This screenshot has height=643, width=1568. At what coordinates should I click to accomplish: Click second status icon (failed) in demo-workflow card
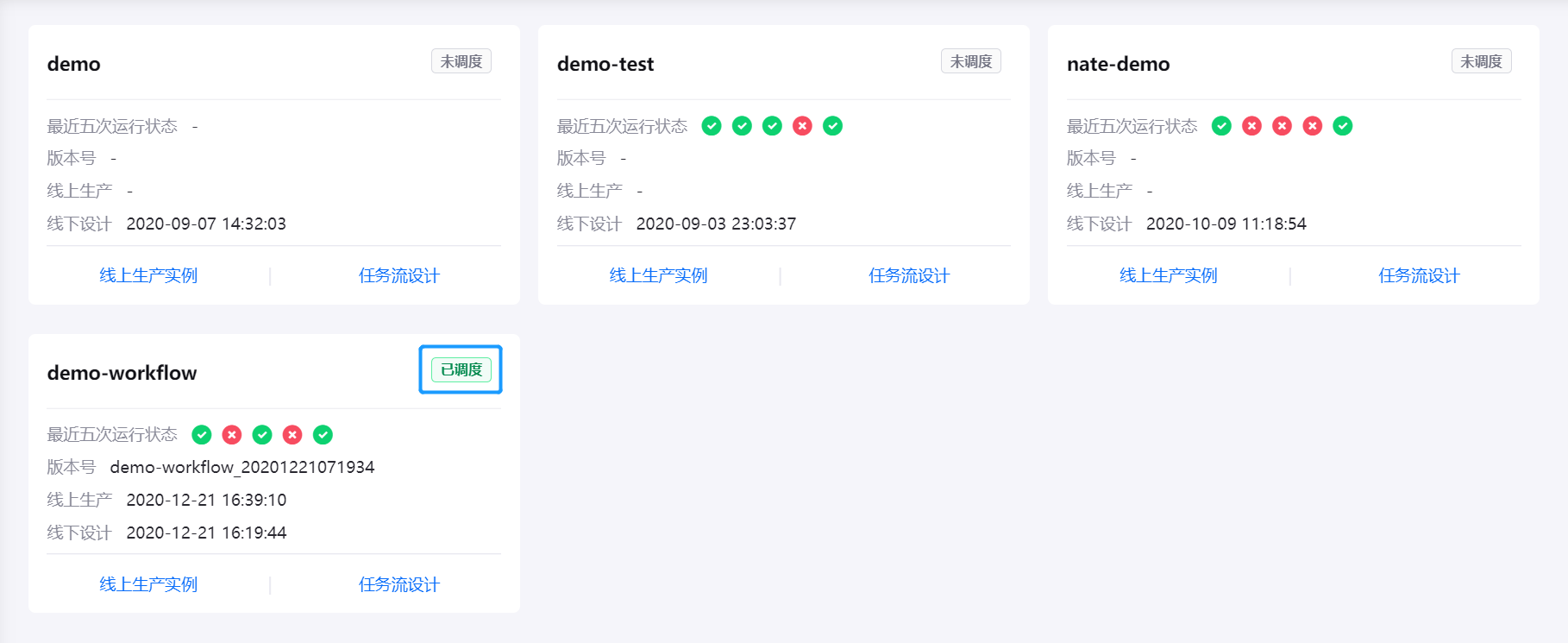click(232, 435)
